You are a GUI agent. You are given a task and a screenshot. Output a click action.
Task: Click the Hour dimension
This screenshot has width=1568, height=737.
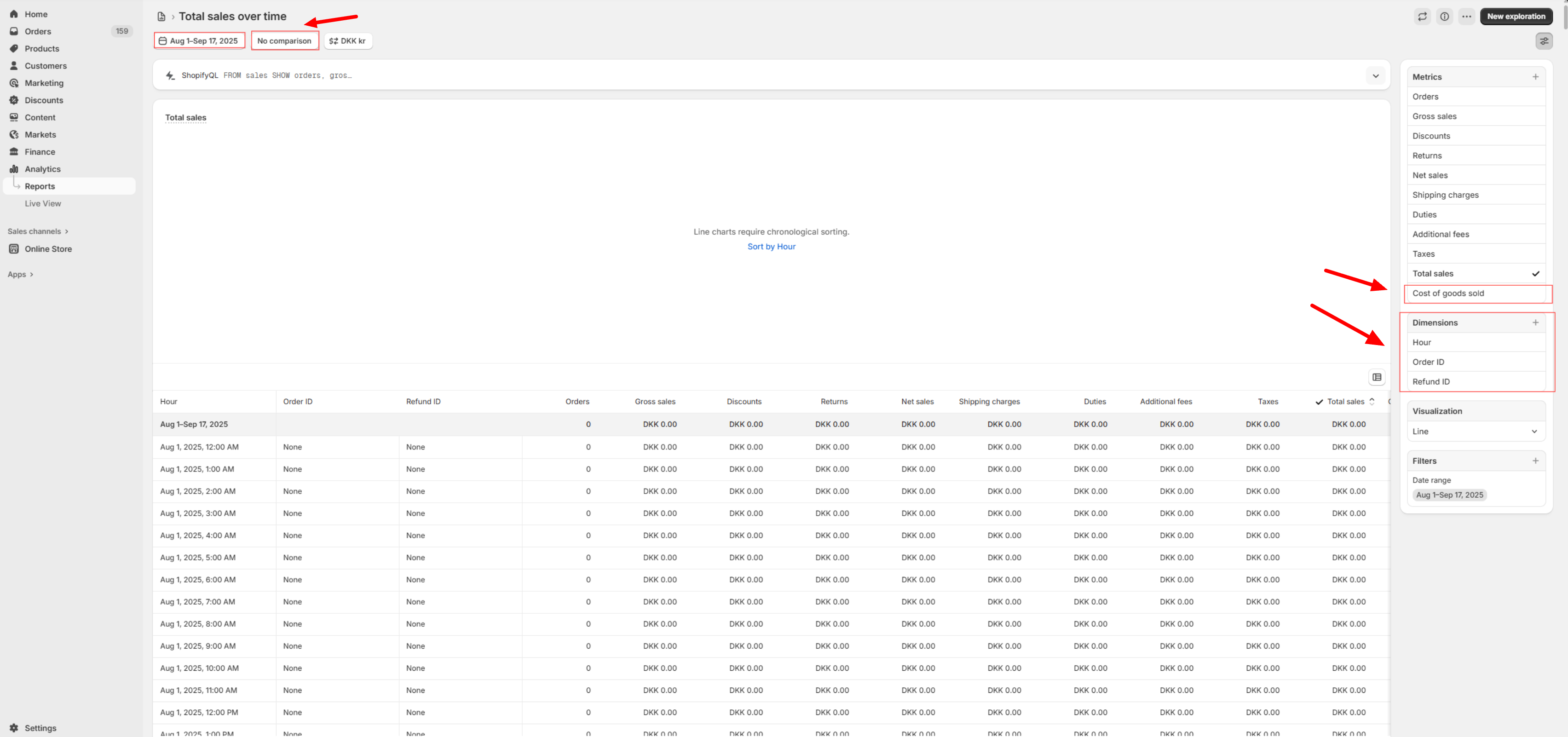coord(1476,342)
